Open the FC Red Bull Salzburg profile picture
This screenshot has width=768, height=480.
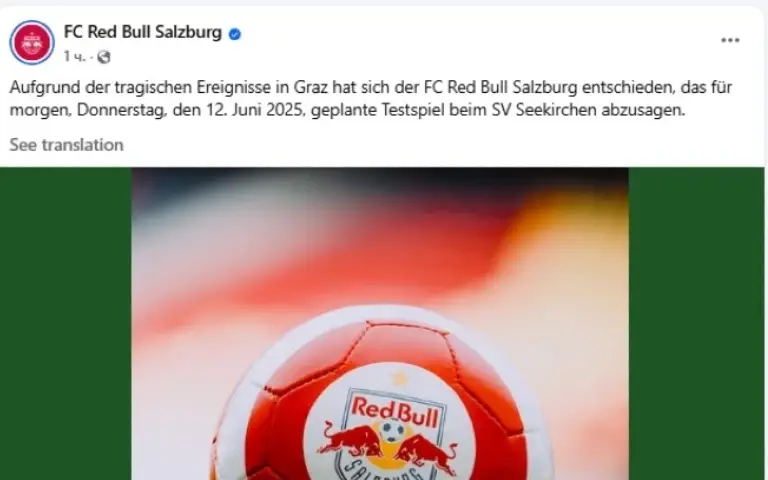point(32,42)
